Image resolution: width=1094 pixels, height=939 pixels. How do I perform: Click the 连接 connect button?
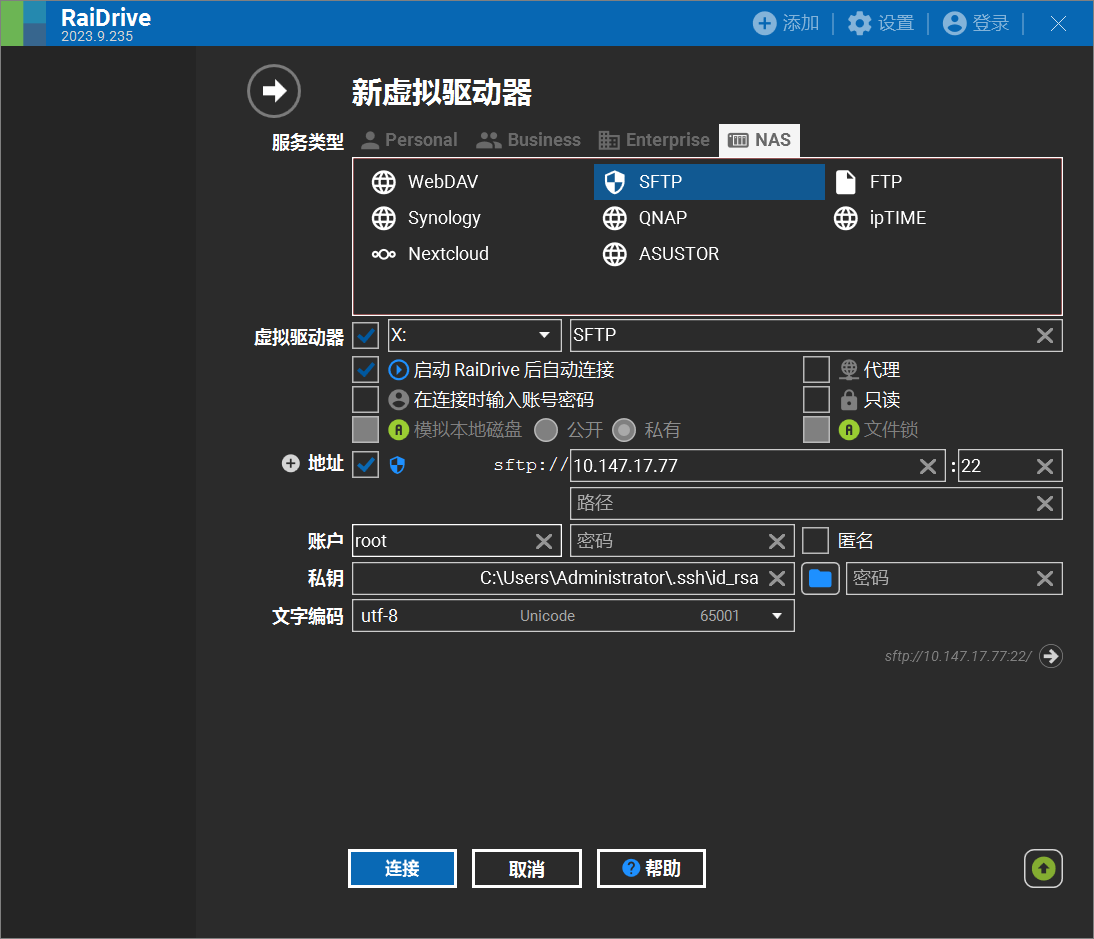pos(403,869)
